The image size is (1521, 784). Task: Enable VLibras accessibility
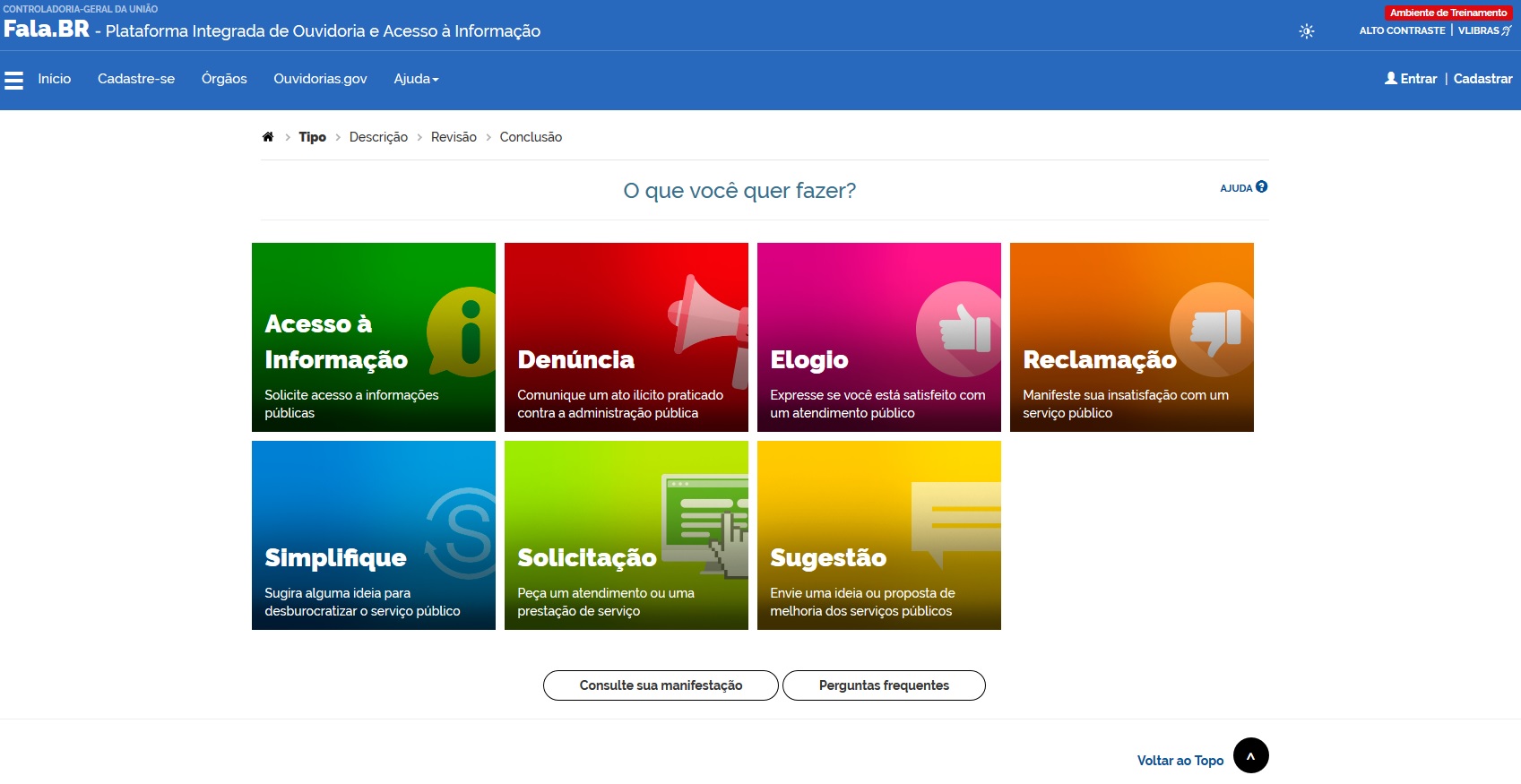click(1483, 30)
